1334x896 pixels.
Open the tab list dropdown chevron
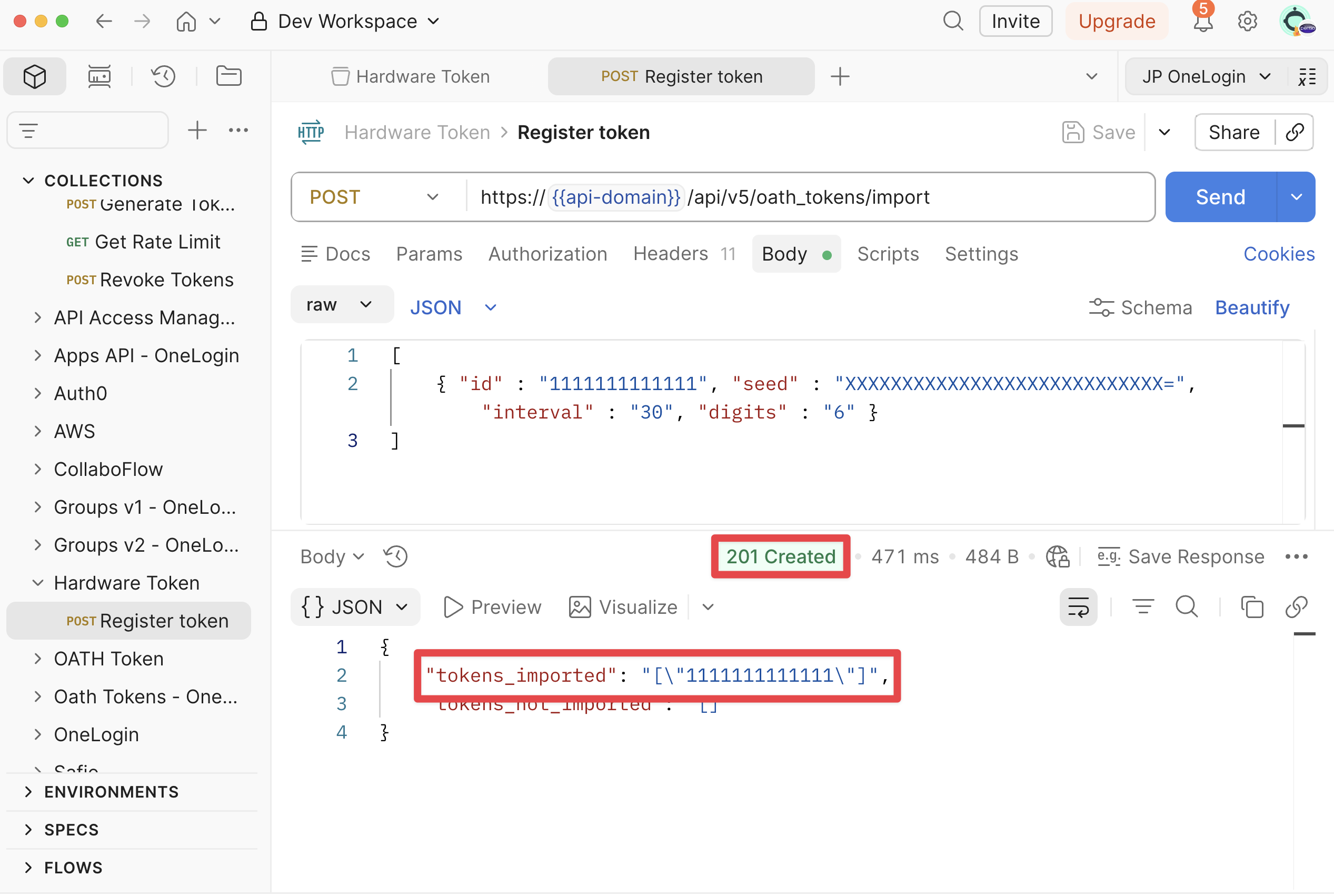pos(1092,76)
